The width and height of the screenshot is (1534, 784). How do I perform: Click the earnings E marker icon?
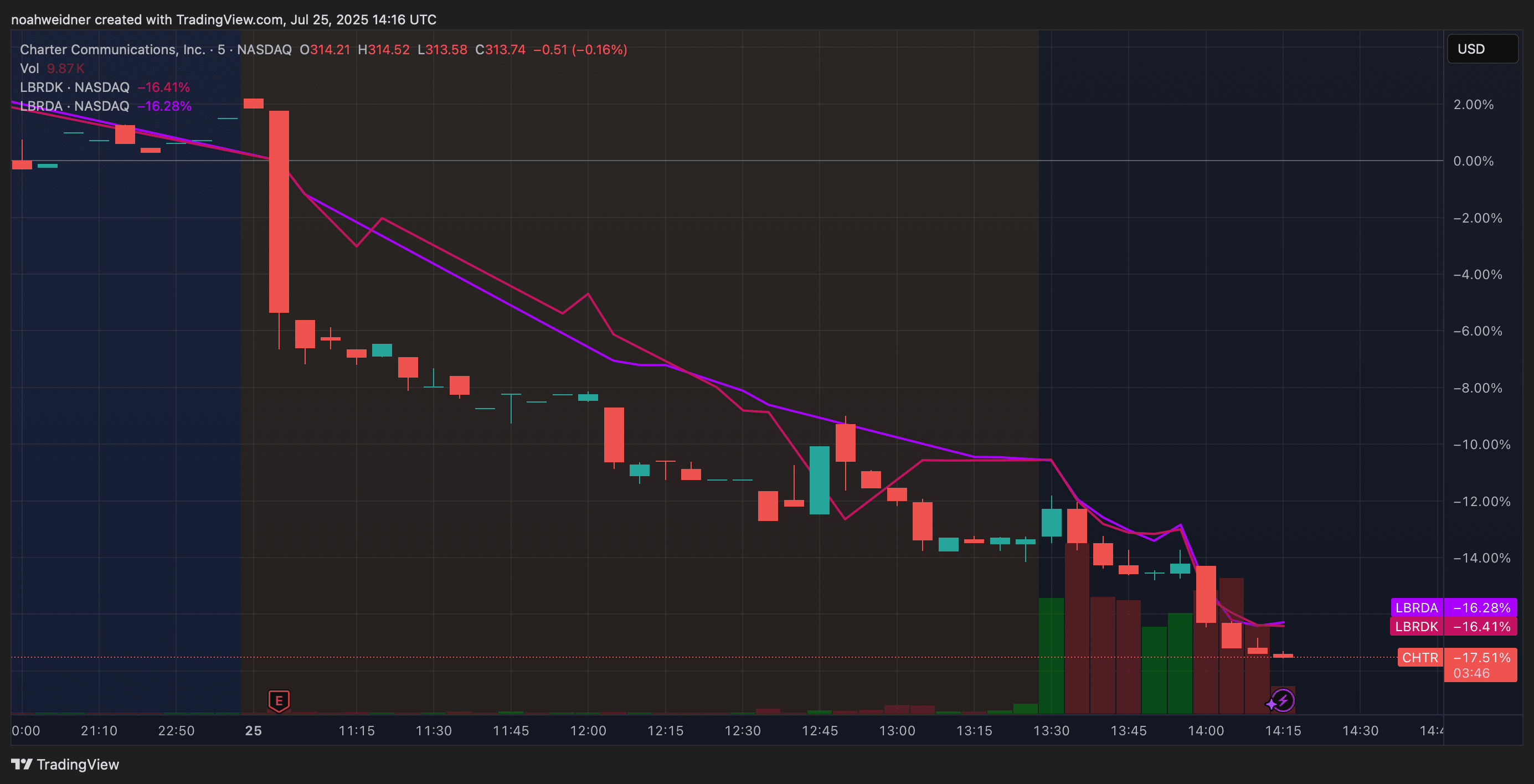[279, 700]
